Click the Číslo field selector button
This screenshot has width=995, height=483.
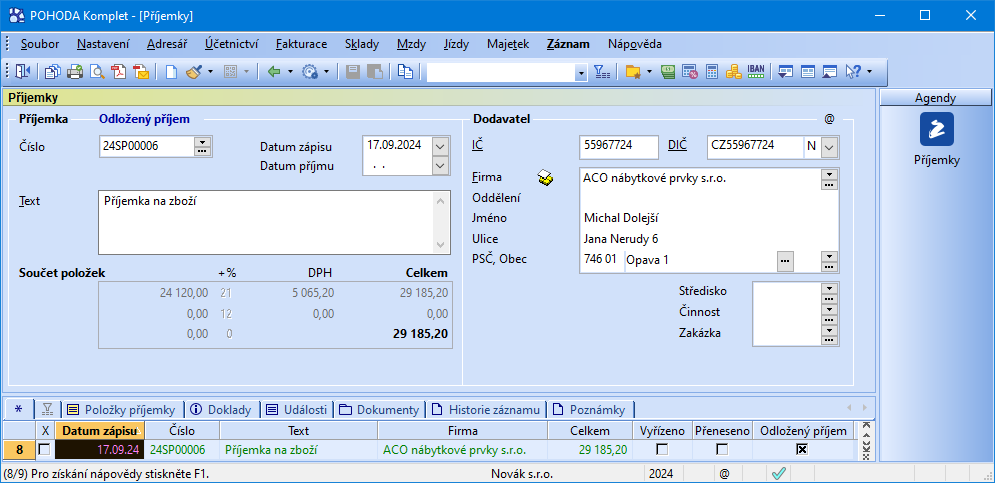(202, 147)
